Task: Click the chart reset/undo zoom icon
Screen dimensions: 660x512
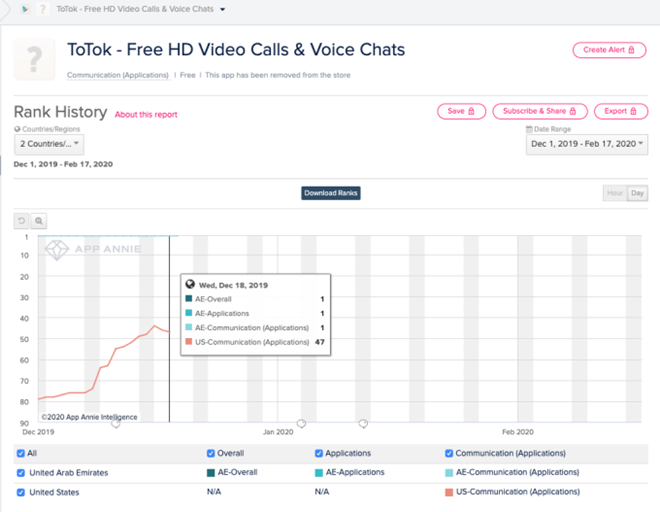Action: pyautogui.click(x=22, y=220)
